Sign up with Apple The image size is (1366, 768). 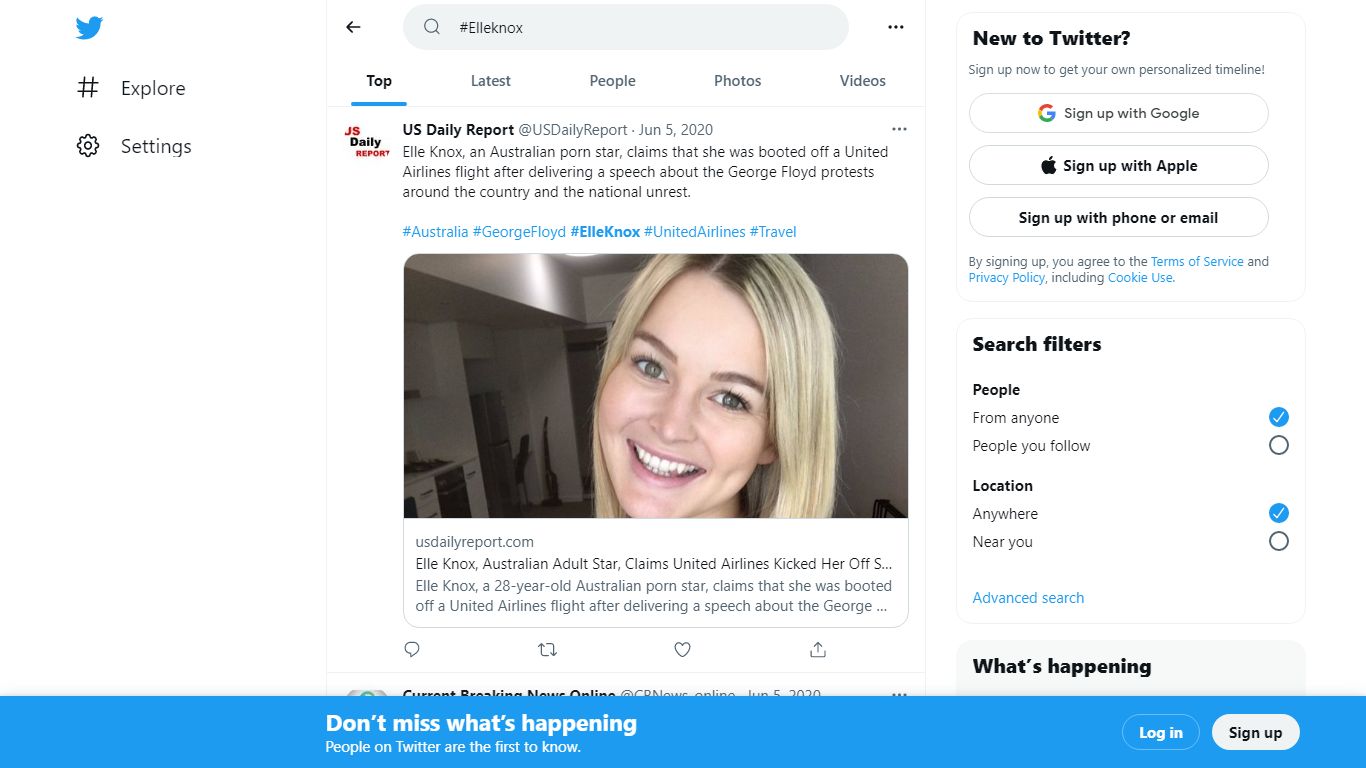[1119, 165]
